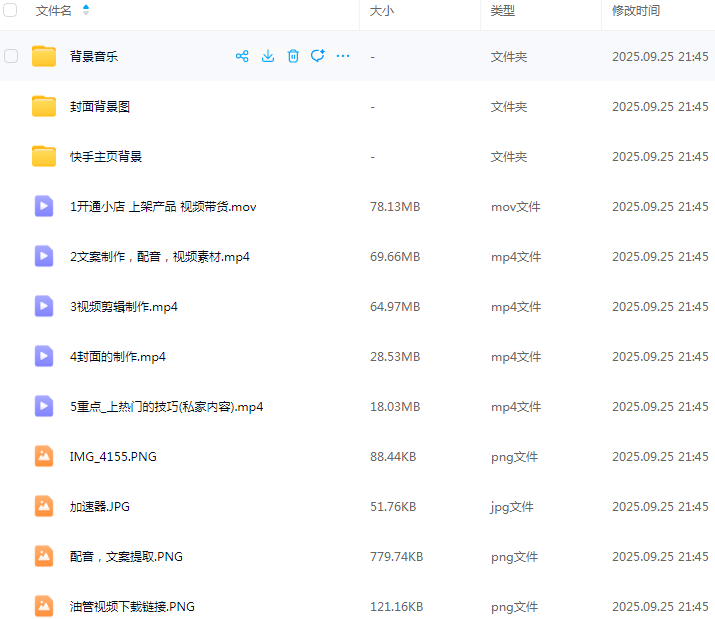Open file 1开通小店 上架产品 视频带货.mov
Viewport: 715px width, 619px height.
click(163, 206)
